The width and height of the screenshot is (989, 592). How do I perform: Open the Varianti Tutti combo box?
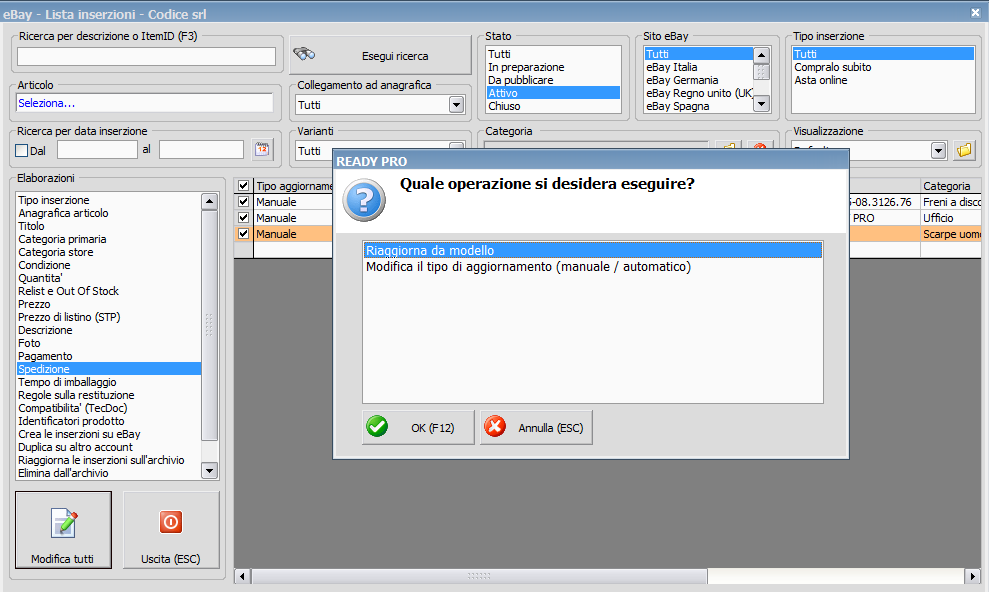tap(380, 150)
